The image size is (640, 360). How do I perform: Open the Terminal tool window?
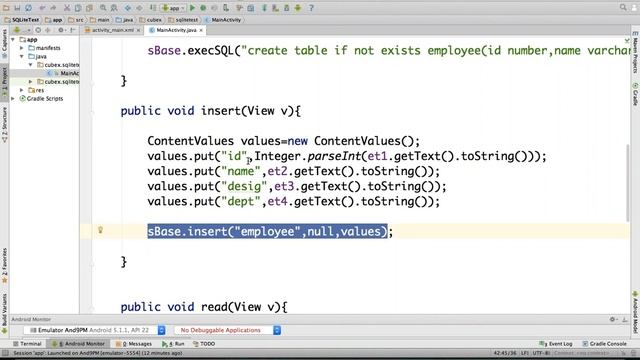tap(27, 344)
